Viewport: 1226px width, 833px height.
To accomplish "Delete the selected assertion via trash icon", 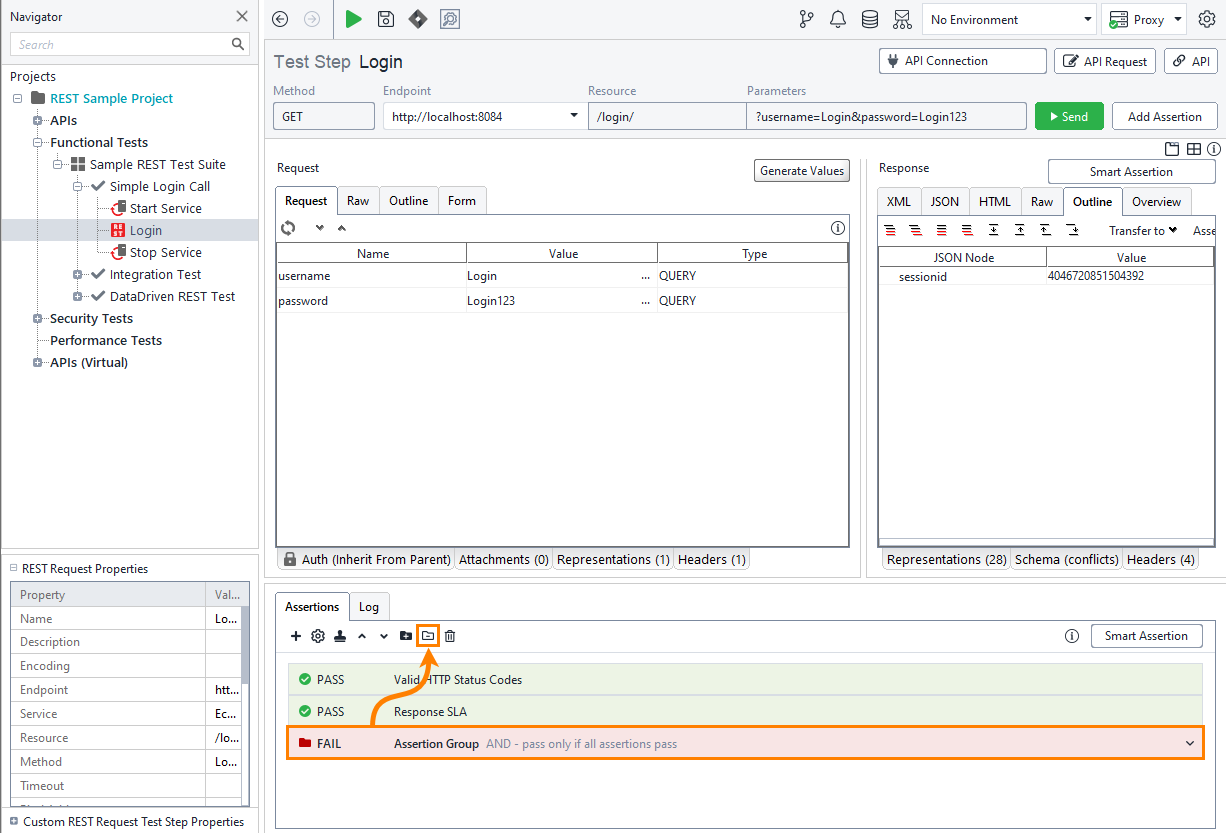I will point(449,636).
